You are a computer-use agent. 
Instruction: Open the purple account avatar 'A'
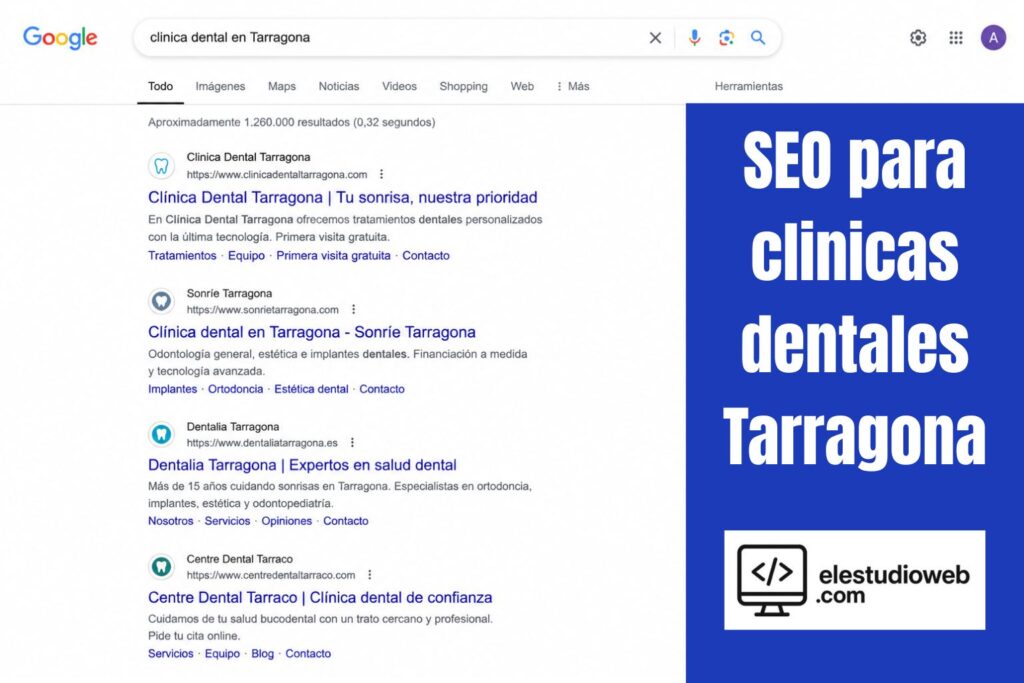coord(993,38)
